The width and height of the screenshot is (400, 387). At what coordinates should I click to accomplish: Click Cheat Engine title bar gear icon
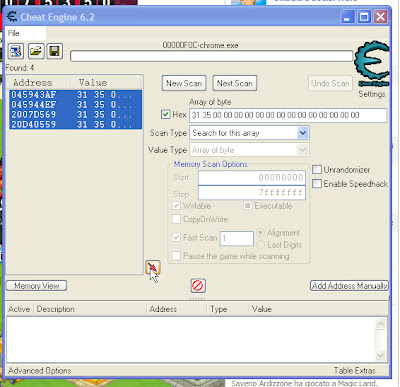tap(12, 17)
